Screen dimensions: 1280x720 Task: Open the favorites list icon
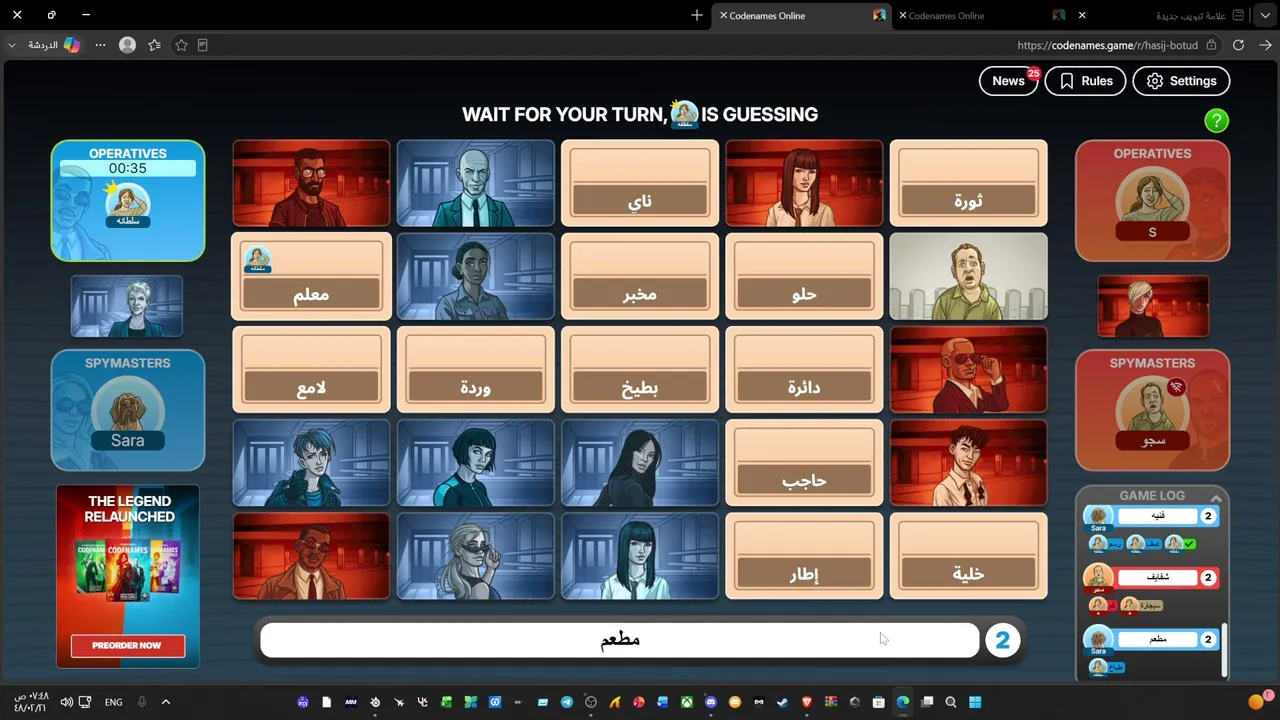click(x=154, y=45)
